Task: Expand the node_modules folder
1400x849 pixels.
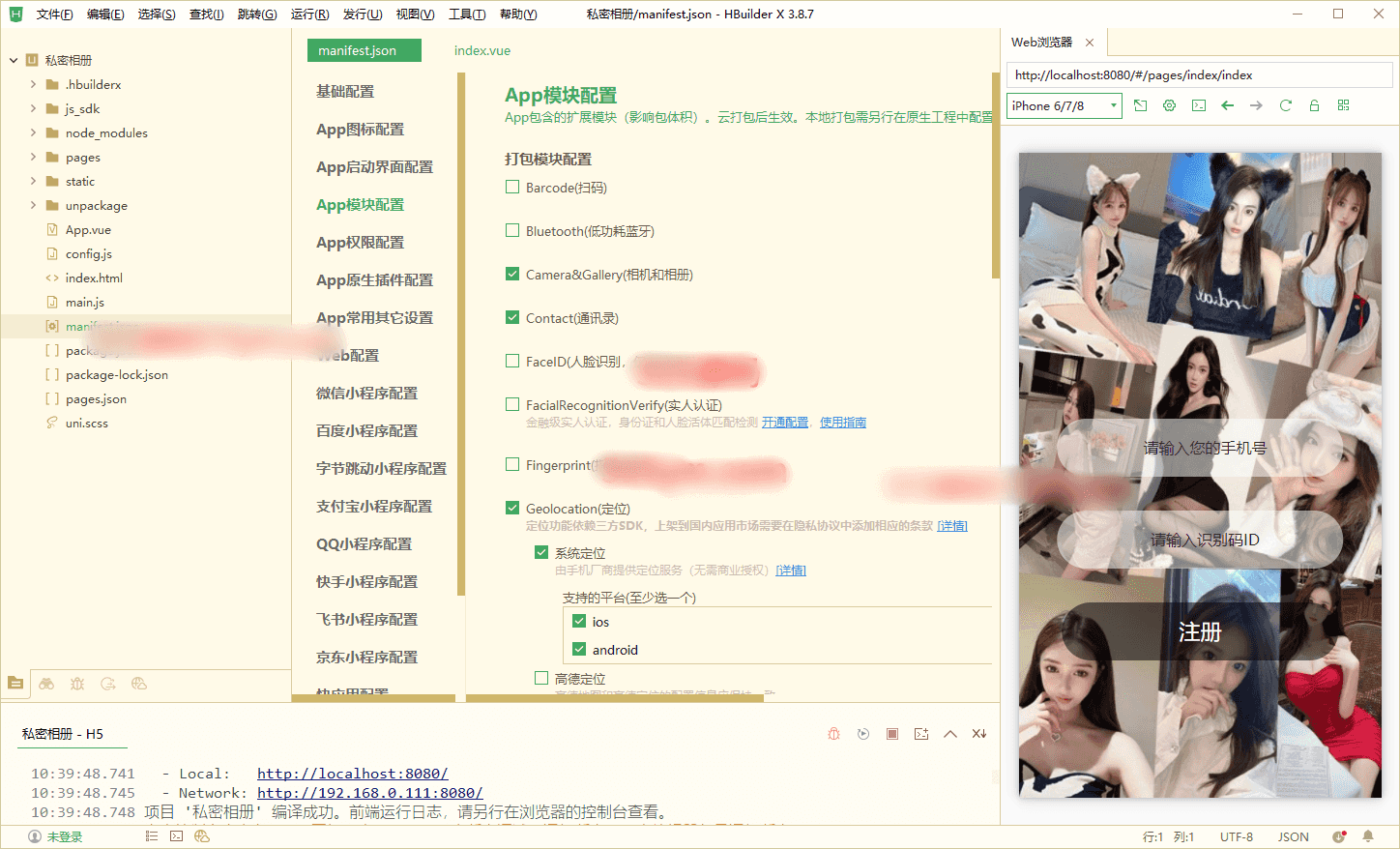Action: 33,132
